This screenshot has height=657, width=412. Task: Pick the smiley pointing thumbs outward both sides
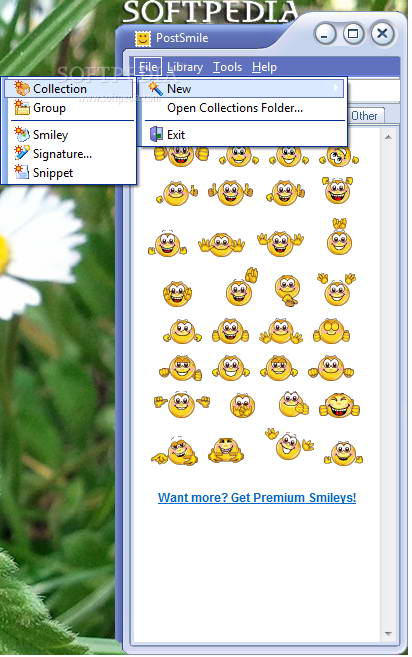(181, 404)
